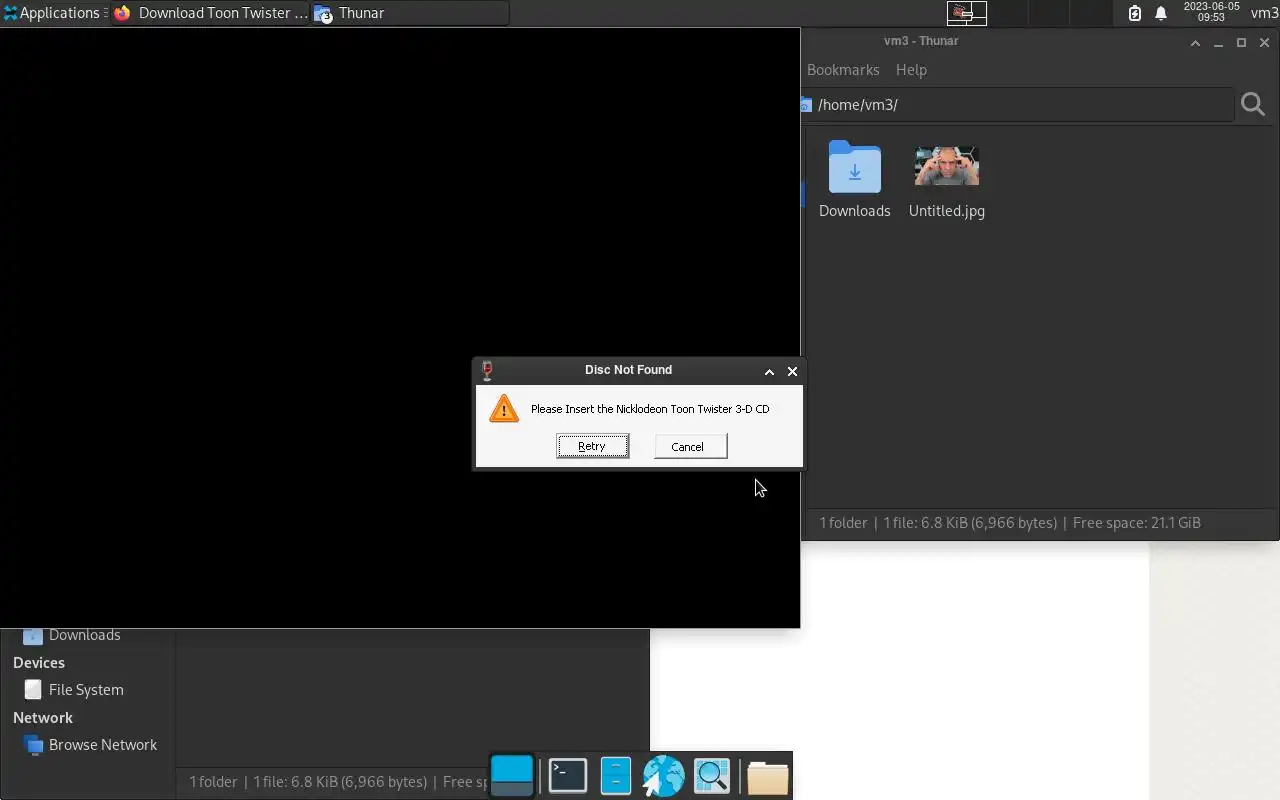Launch the terminal emulator from dock
The width and height of the screenshot is (1280, 800).
click(568, 776)
